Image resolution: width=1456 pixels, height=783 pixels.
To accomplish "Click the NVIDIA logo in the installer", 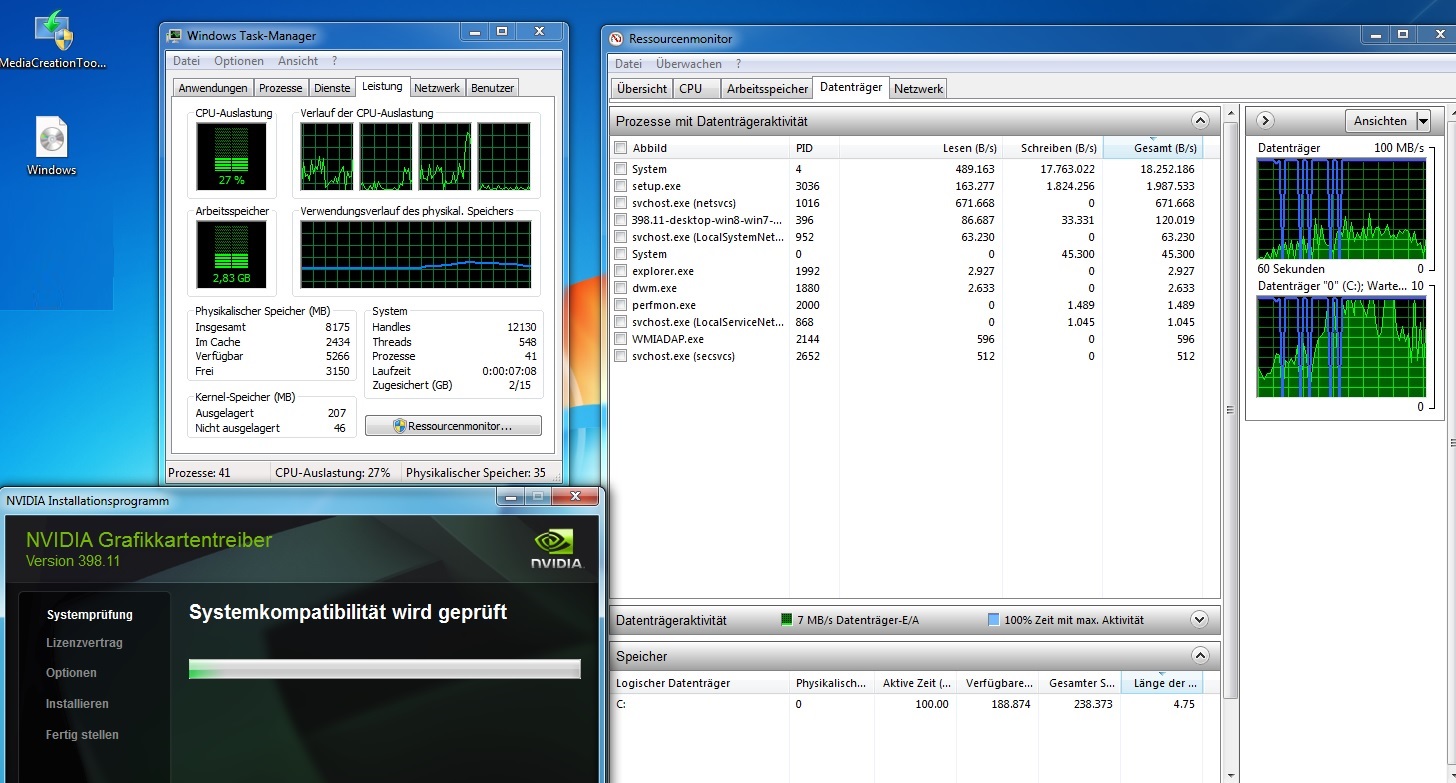I will 557,548.
